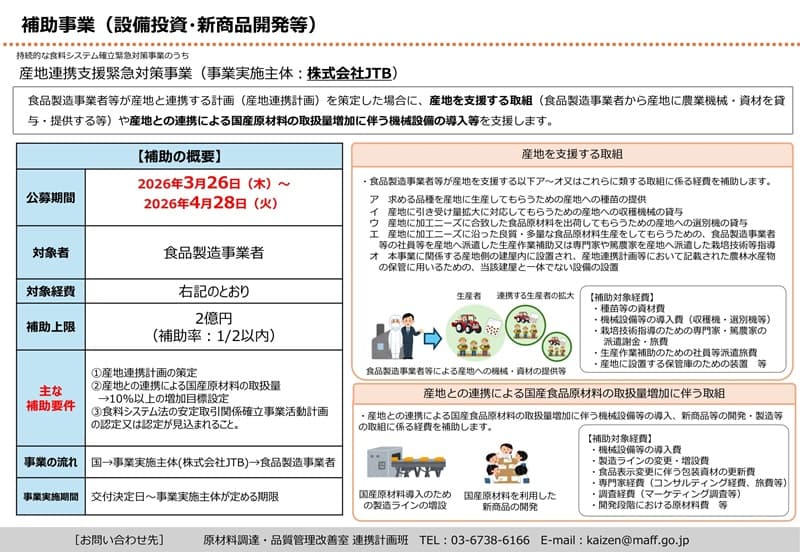This screenshot has width=800, height=552.
Task: Select the red 主な補助要件 label
Action: tap(51, 398)
